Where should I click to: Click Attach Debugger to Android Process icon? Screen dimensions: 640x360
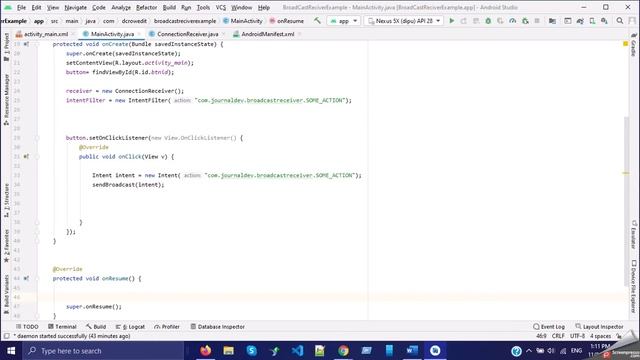pos(525,20)
